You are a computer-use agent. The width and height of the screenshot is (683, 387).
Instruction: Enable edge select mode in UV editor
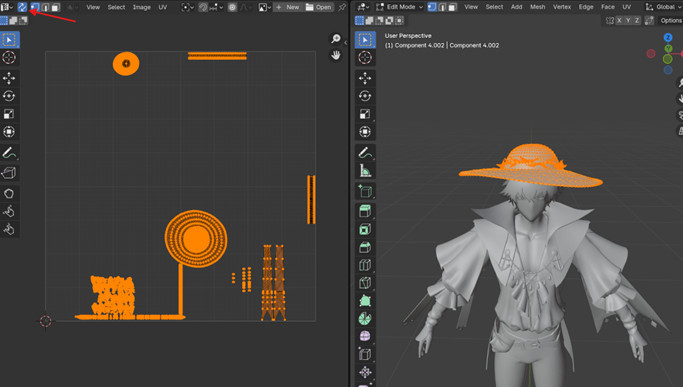click(x=45, y=7)
